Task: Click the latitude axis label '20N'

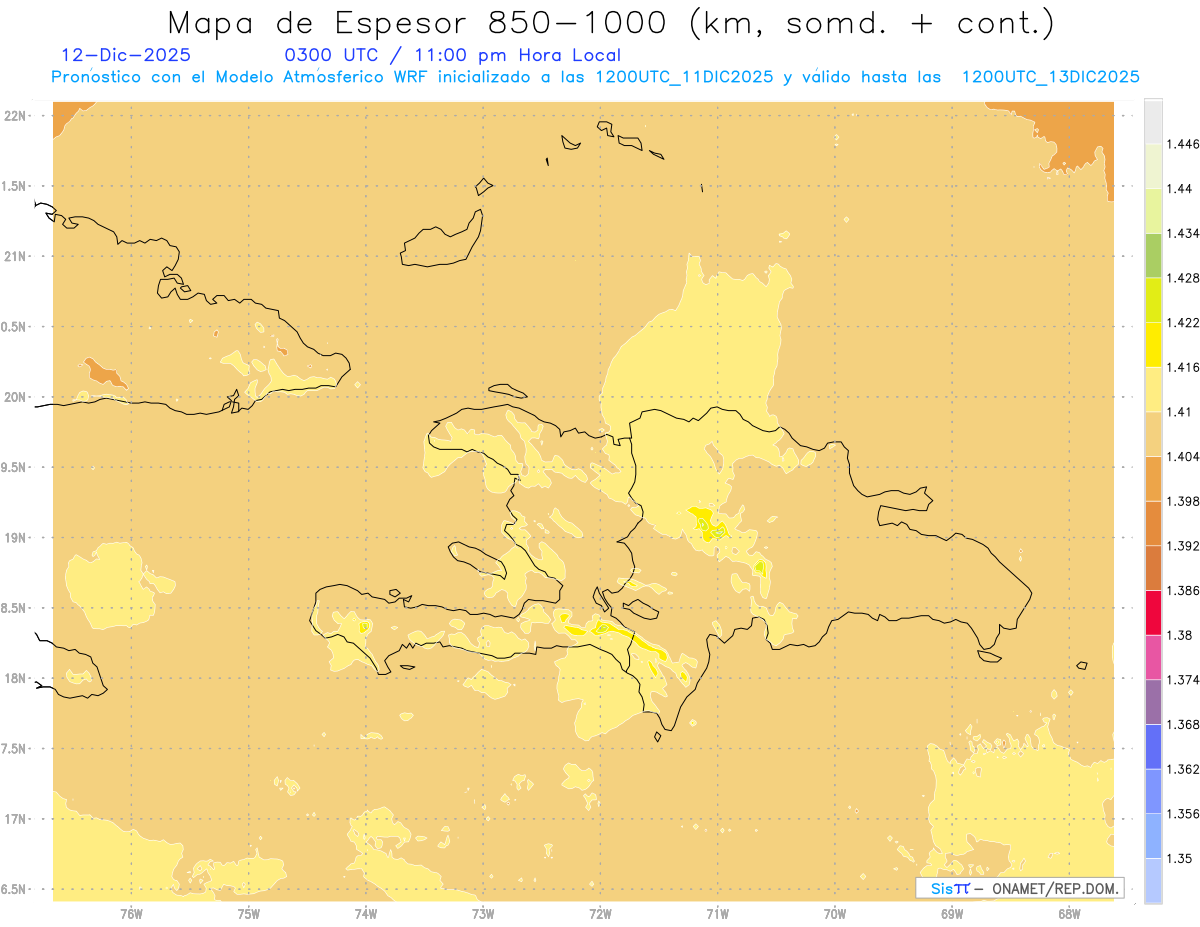Action: point(15,397)
